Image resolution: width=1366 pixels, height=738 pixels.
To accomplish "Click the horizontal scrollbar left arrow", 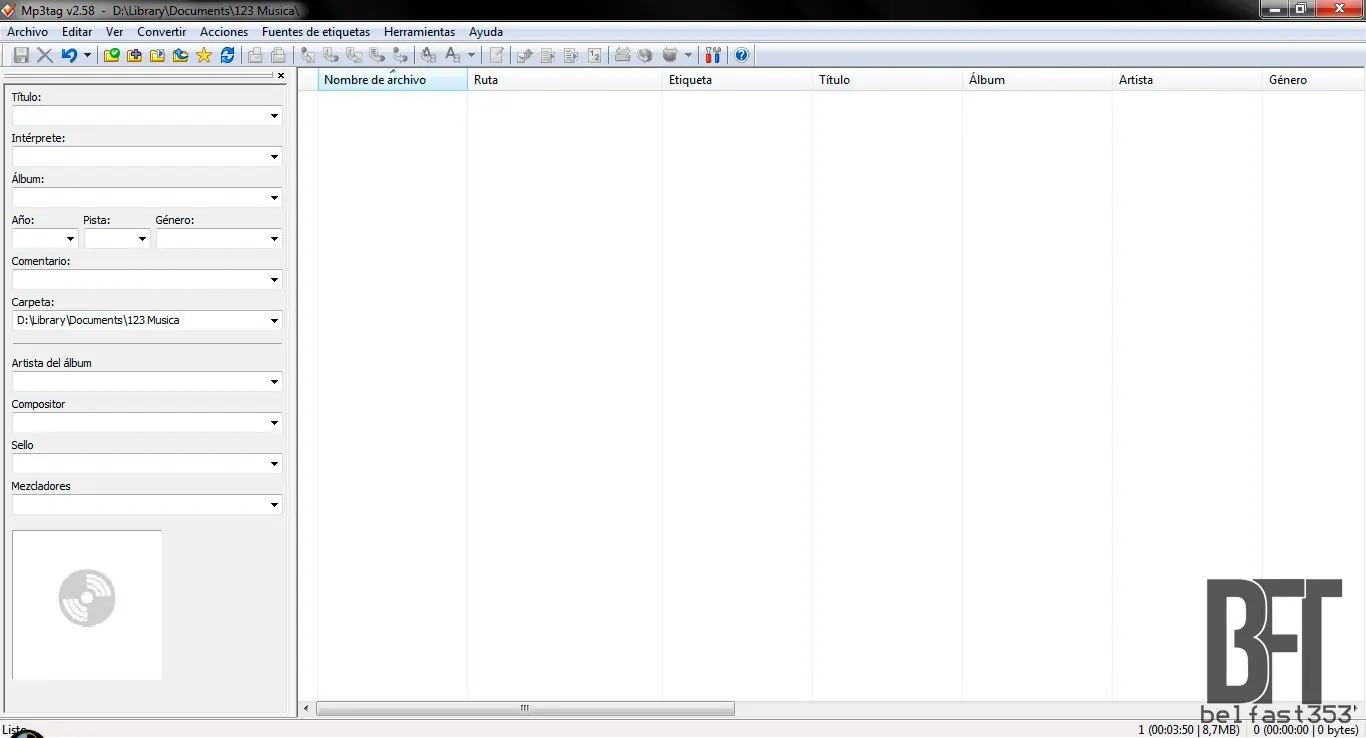I will (306, 708).
